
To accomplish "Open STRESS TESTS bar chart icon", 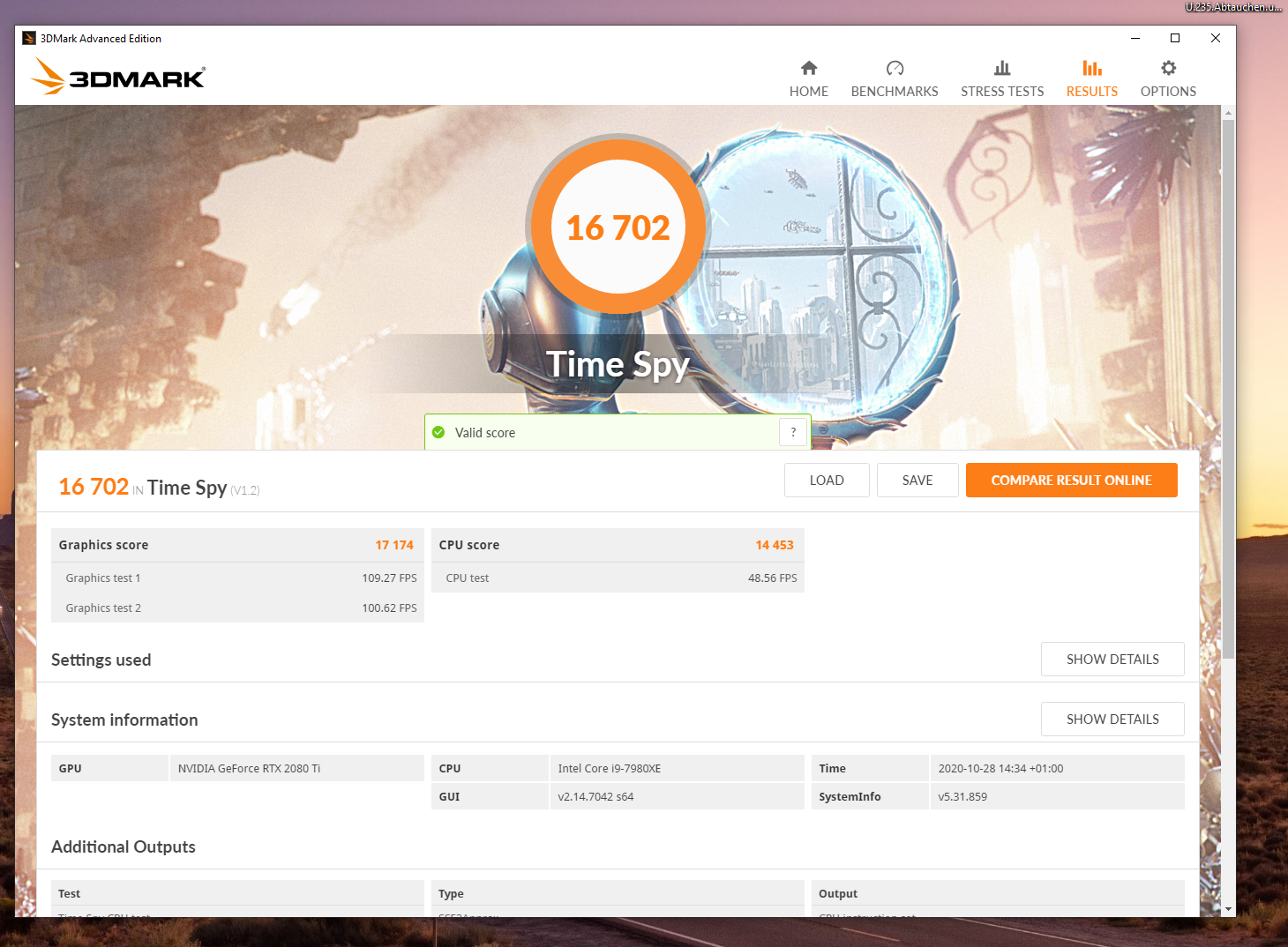I will coord(1002,68).
